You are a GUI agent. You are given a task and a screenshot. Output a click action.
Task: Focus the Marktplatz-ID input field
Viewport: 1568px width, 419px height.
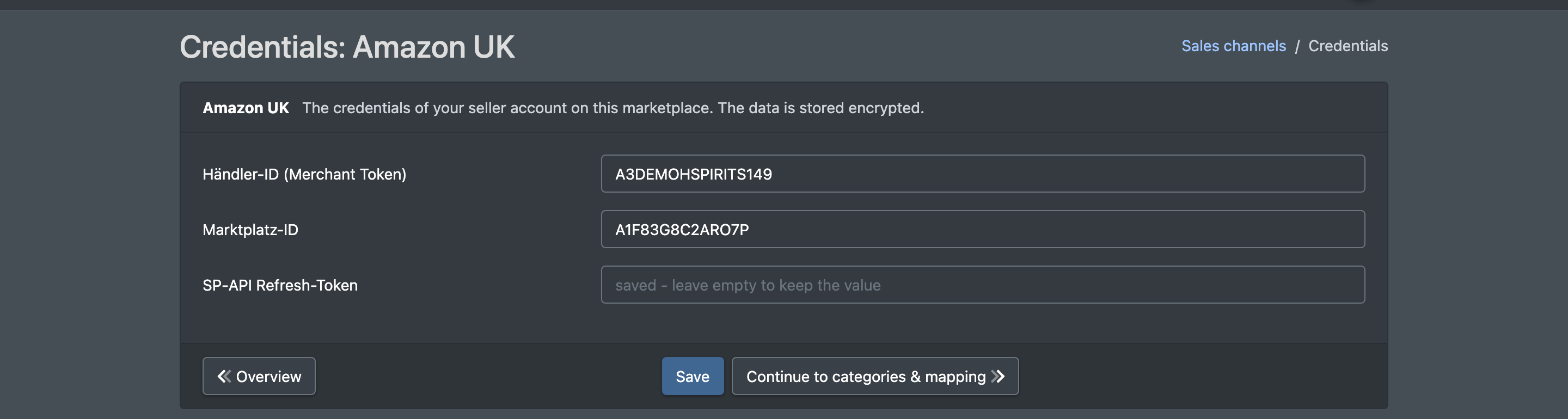(x=982, y=229)
